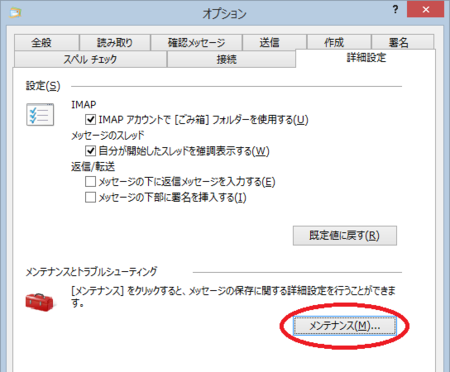Screen dimensions: 450x372
Task: Open the 全般 tab
Action: coord(47,43)
